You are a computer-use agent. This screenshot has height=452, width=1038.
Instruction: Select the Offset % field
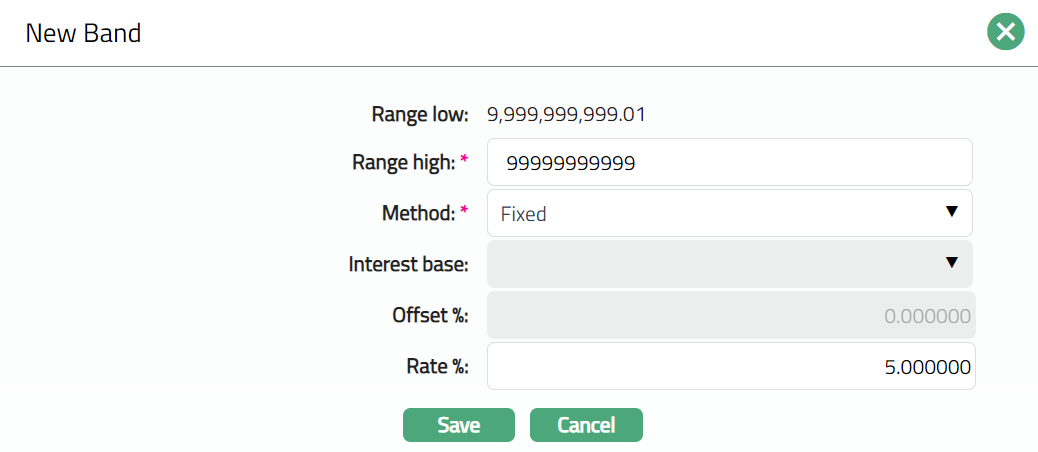click(x=730, y=316)
